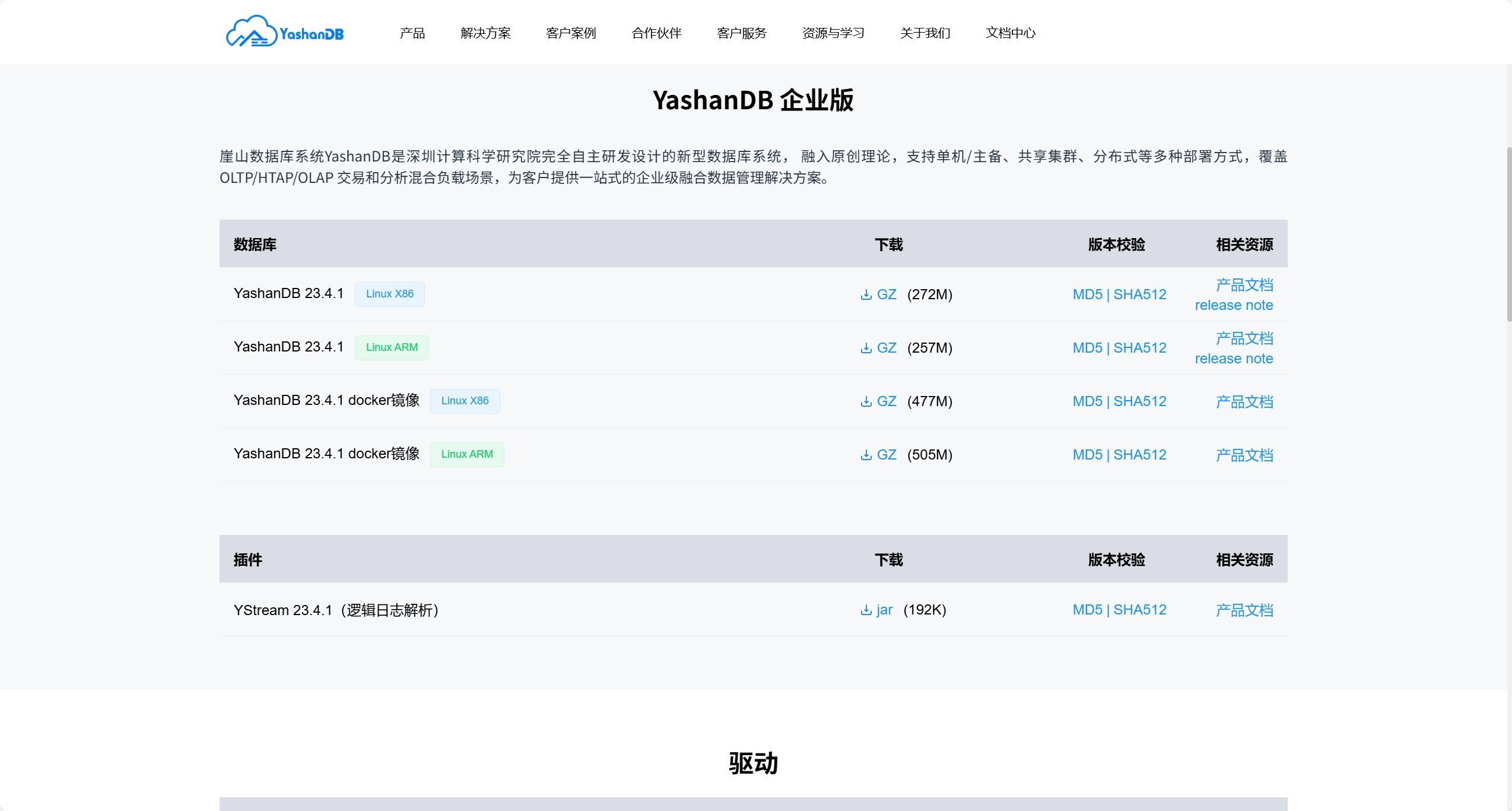Click the YashanDB 企业版 heading
The width and height of the screenshot is (1512, 811).
pos(753,100)
